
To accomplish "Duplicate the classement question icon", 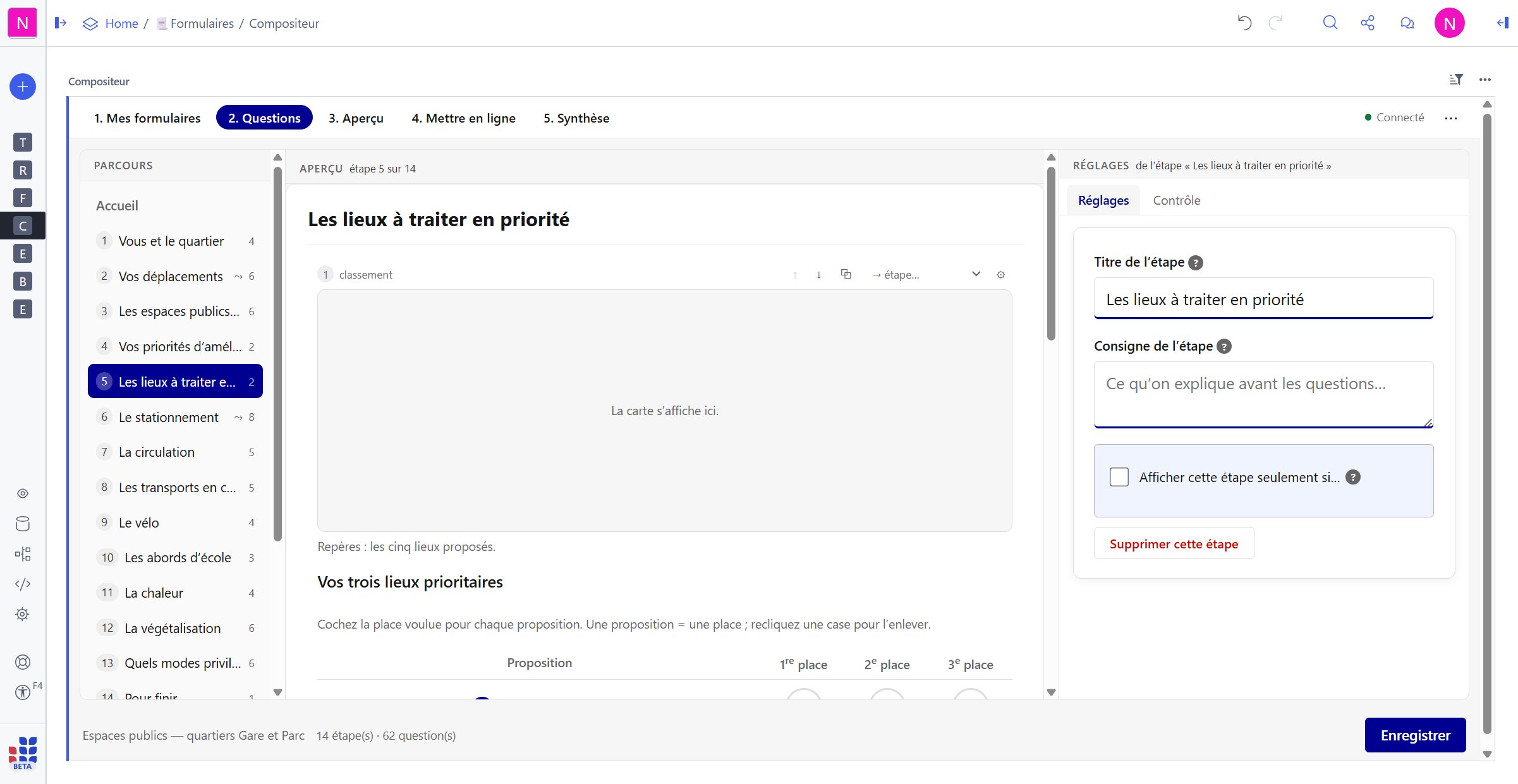I will point(846,274).
